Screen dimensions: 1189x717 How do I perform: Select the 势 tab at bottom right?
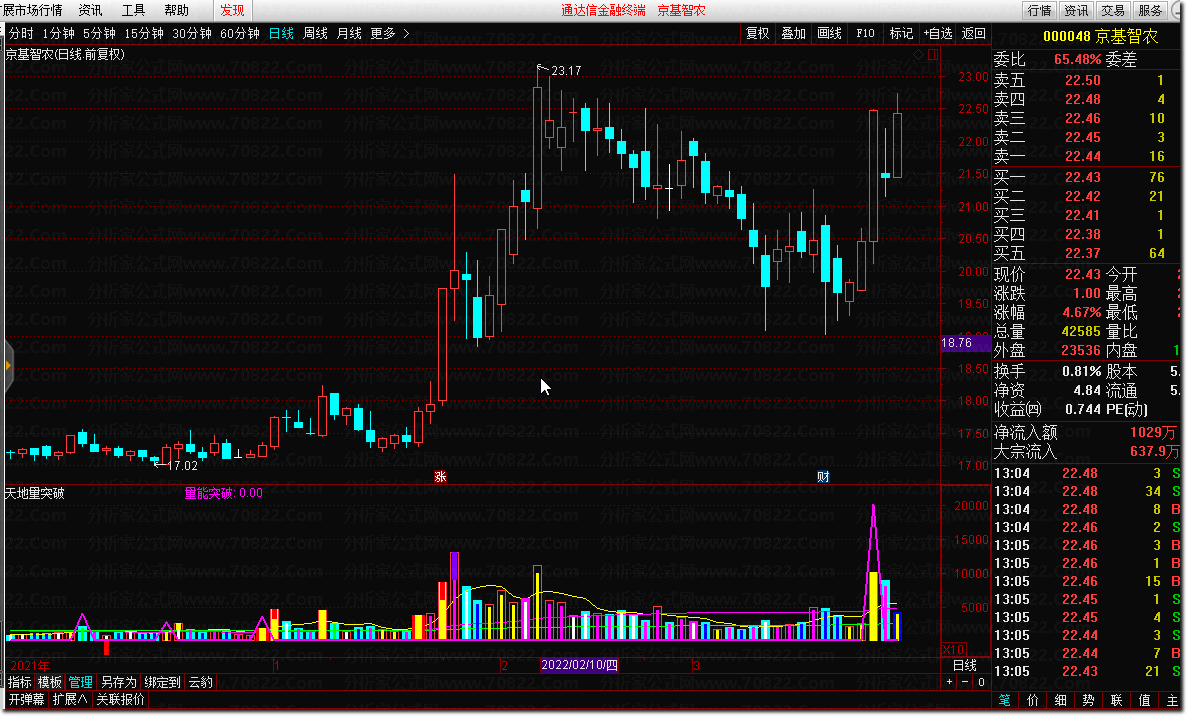tap(1088, 700)
